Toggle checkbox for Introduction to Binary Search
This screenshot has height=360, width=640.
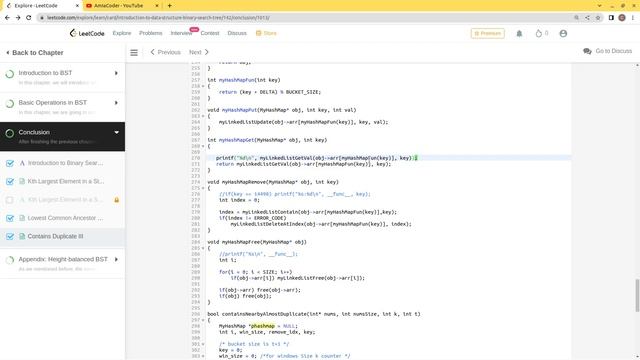click(x=10, y=163)
